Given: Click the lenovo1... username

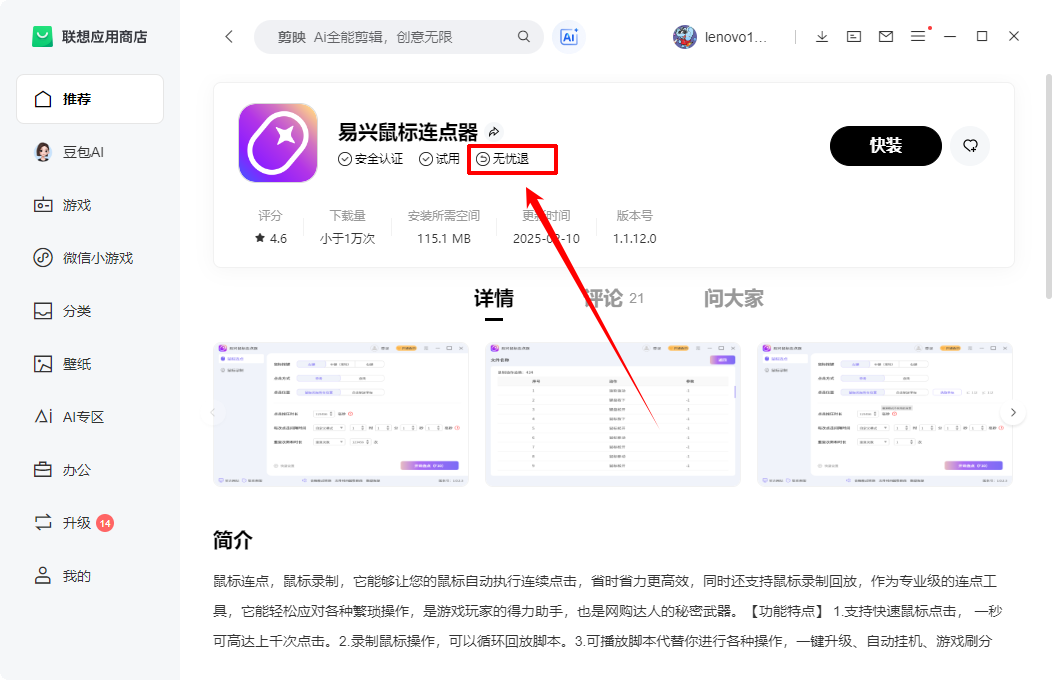Looking at the screenshot, I should tap(736, 37).
